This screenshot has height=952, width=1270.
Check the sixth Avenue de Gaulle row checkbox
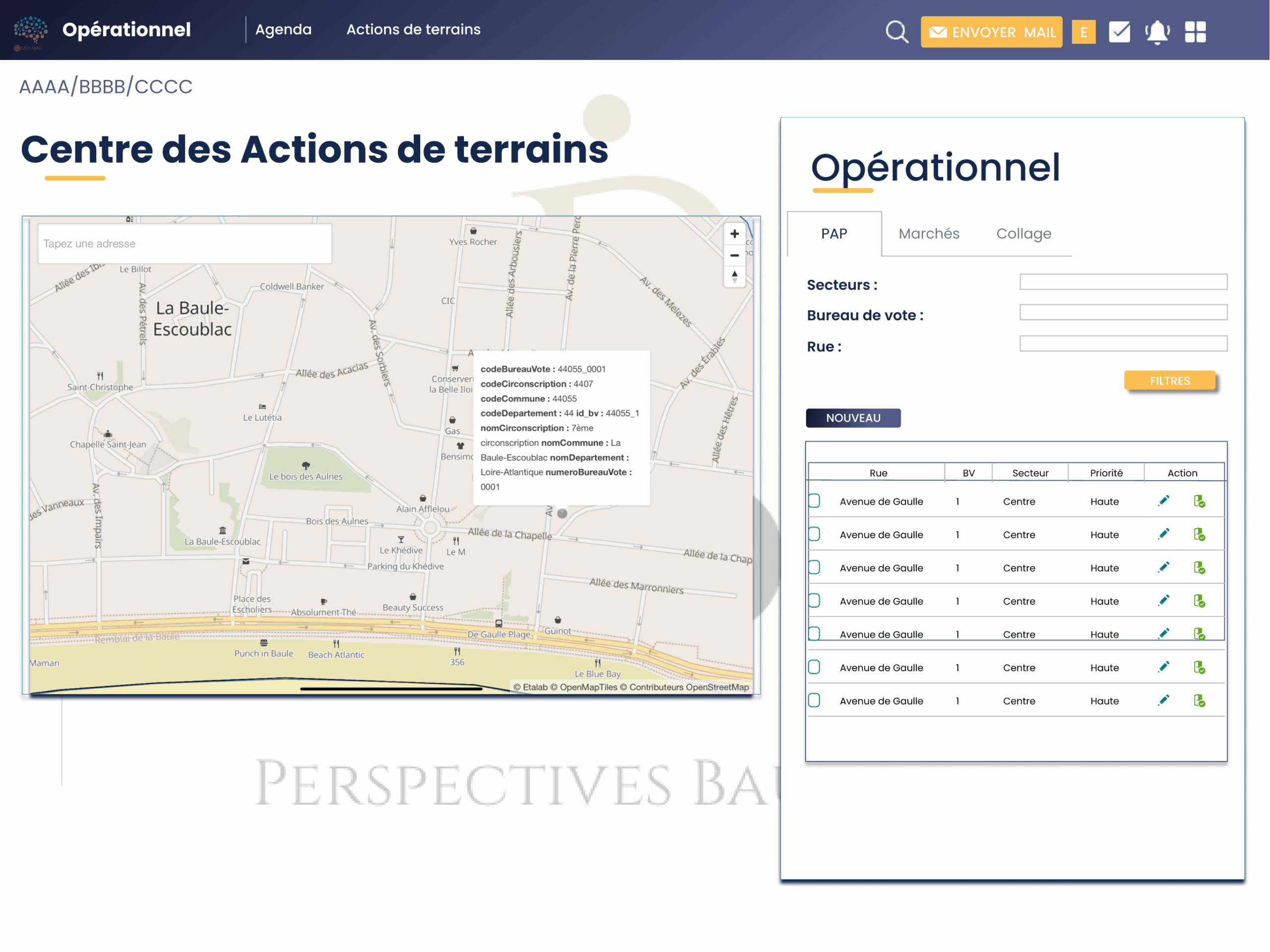pyautogui.click(x=814, y=667)
